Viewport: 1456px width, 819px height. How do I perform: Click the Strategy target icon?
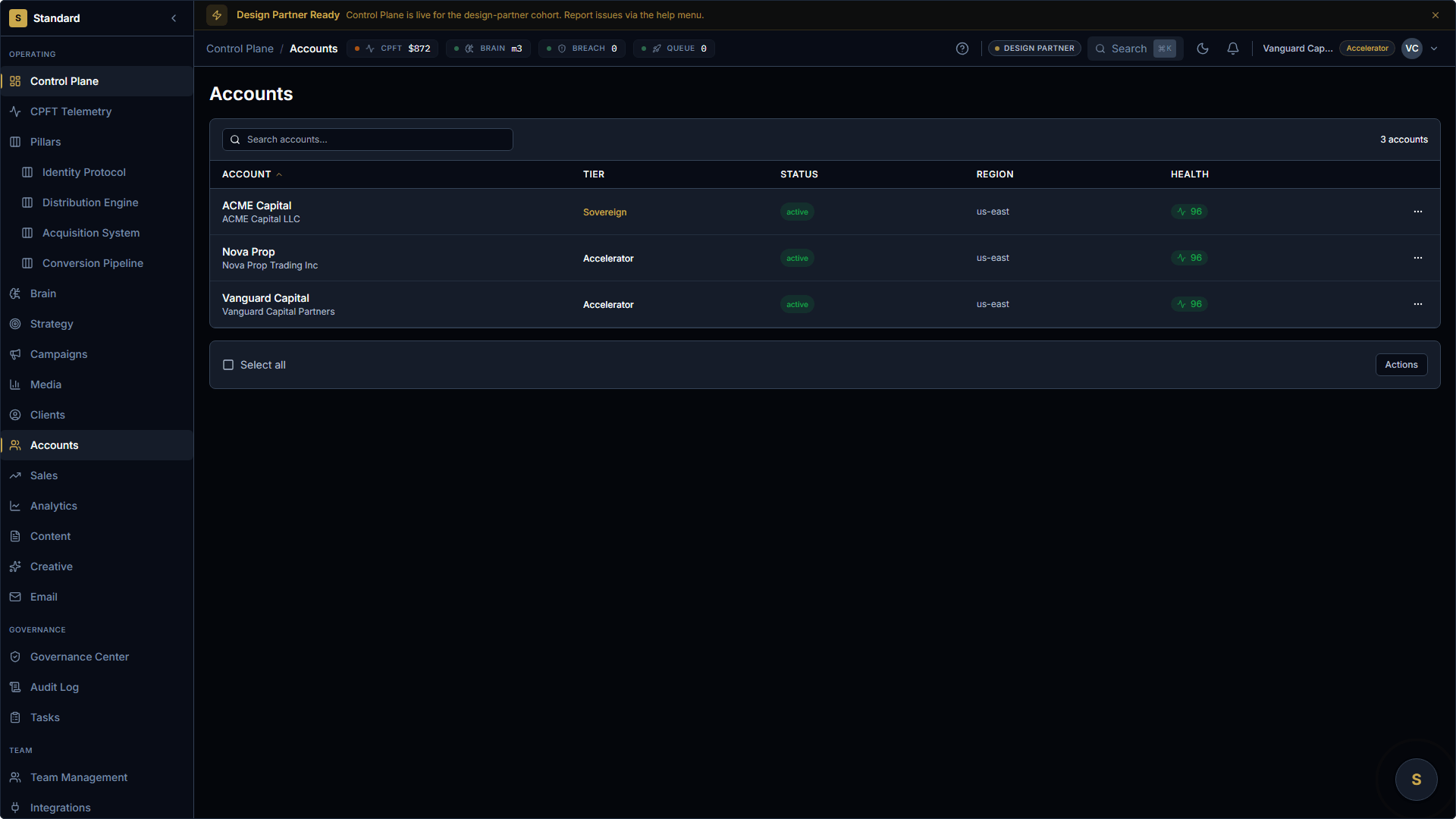coord(15,324)
